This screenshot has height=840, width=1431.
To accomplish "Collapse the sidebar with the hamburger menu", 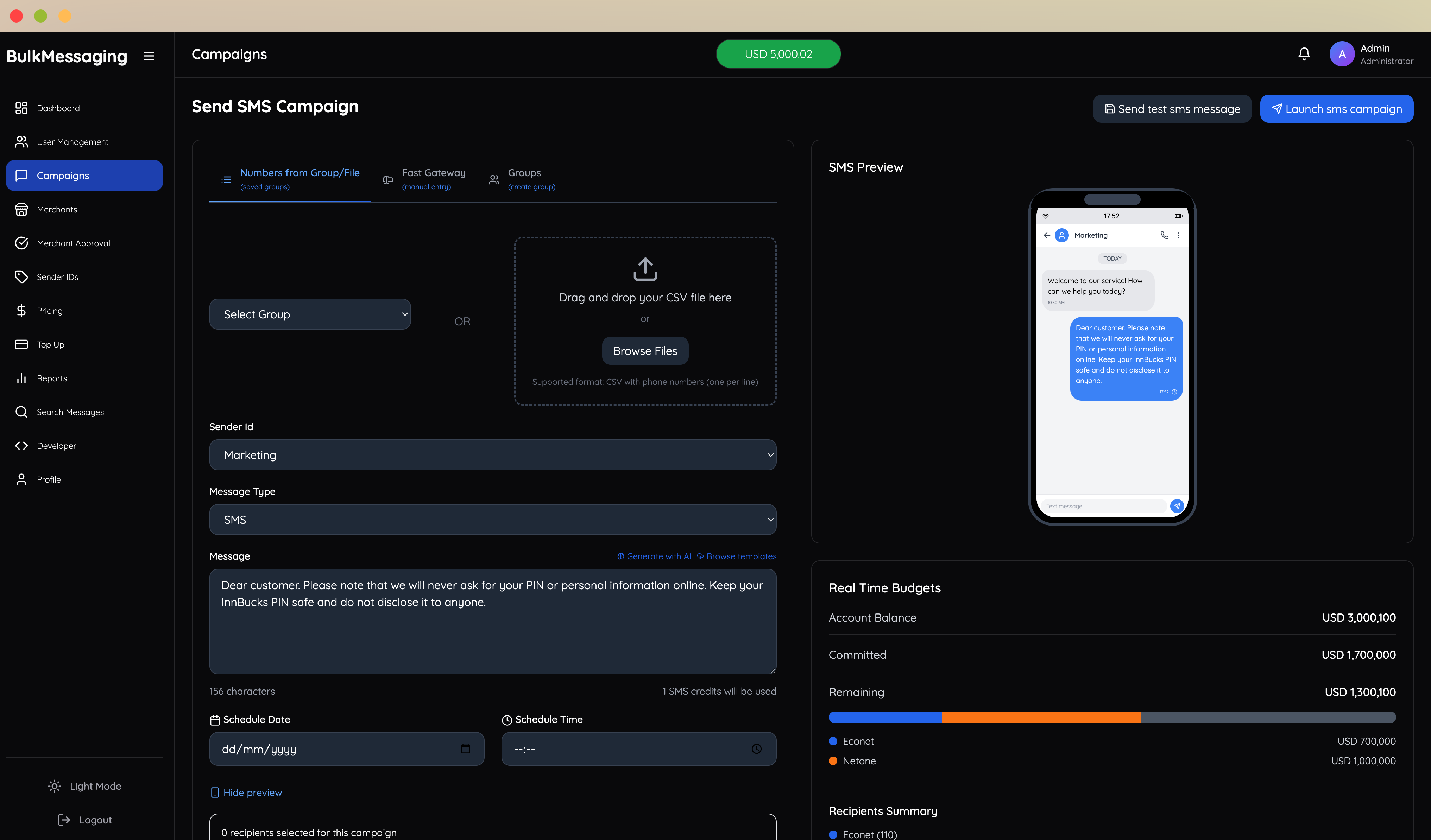I will coord(149,56).
